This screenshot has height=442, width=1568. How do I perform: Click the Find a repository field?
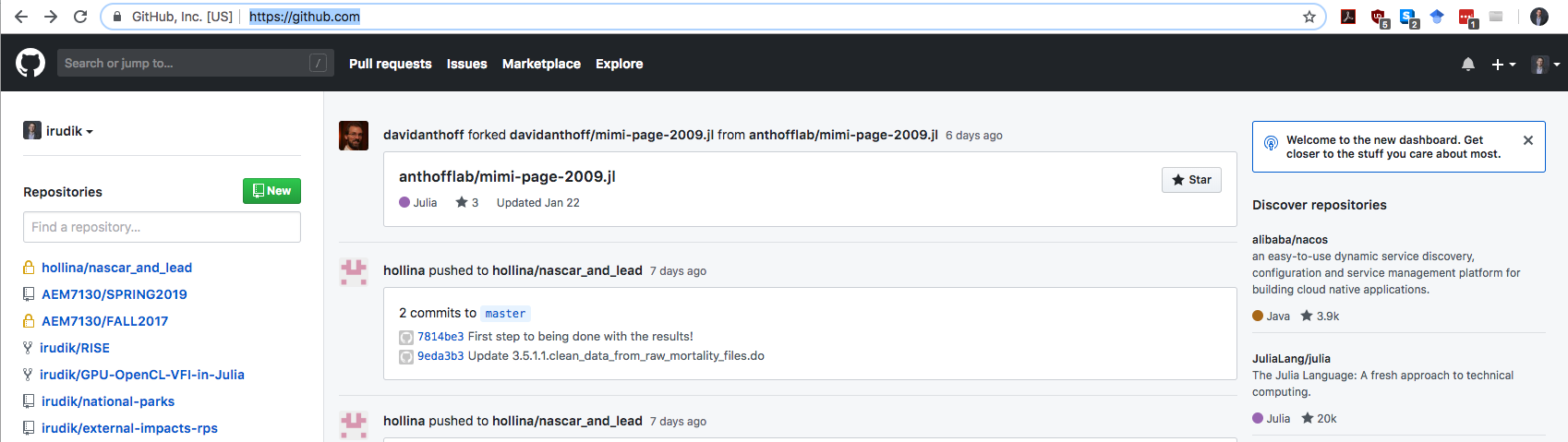[162, 227]
